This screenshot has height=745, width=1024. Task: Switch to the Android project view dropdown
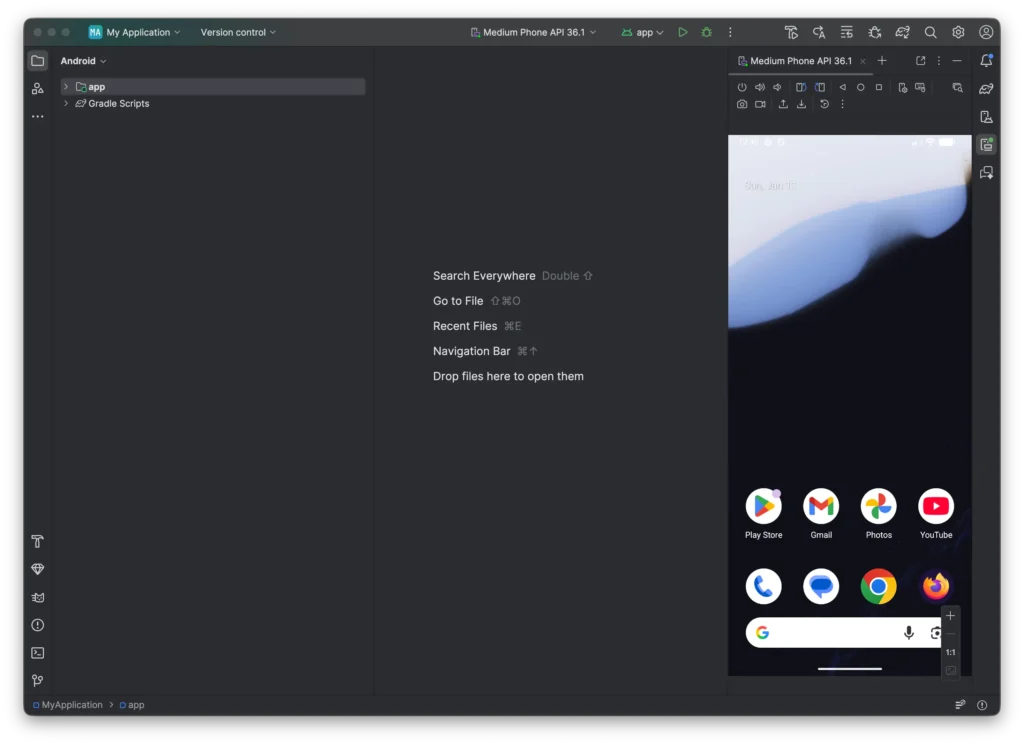(83, 60)
